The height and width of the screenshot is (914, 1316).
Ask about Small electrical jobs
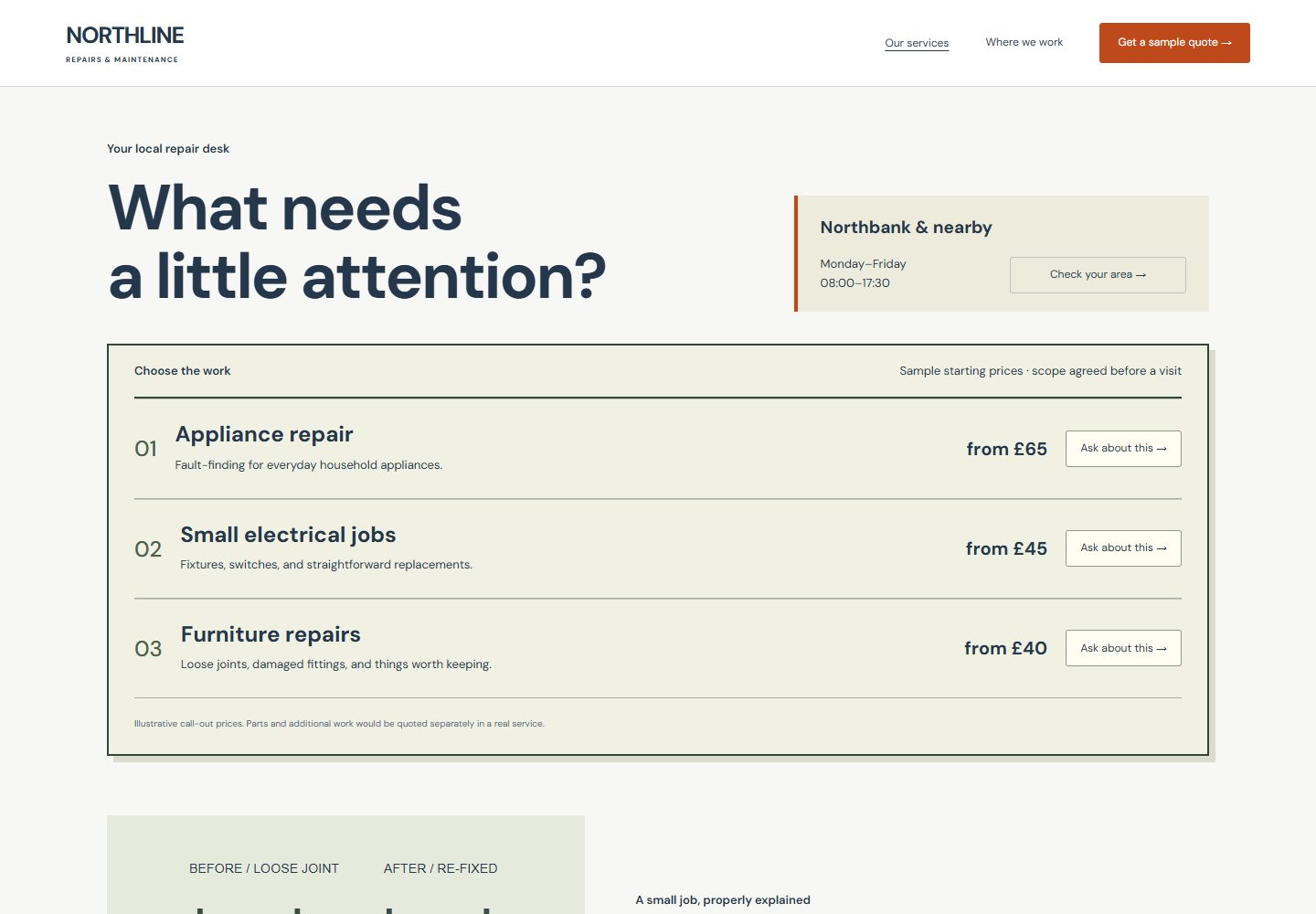[1123, 548]
